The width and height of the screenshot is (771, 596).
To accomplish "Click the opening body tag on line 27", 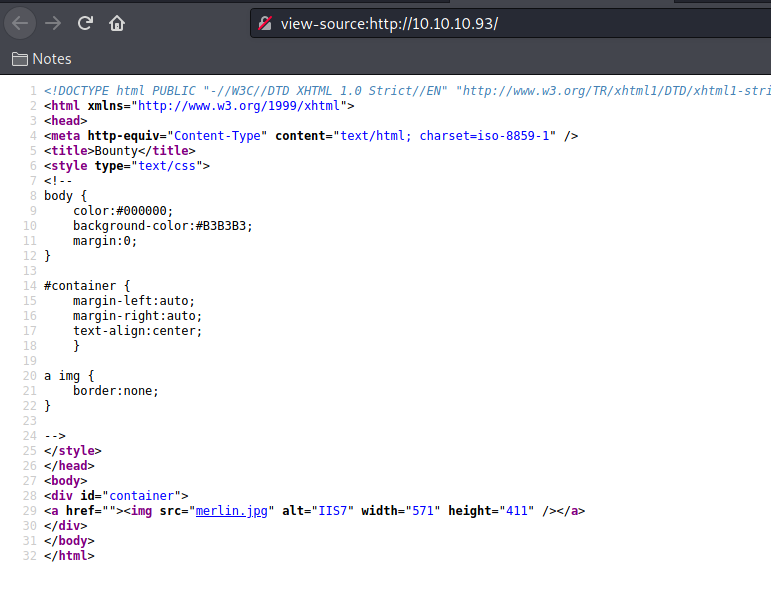I will 65,481.
